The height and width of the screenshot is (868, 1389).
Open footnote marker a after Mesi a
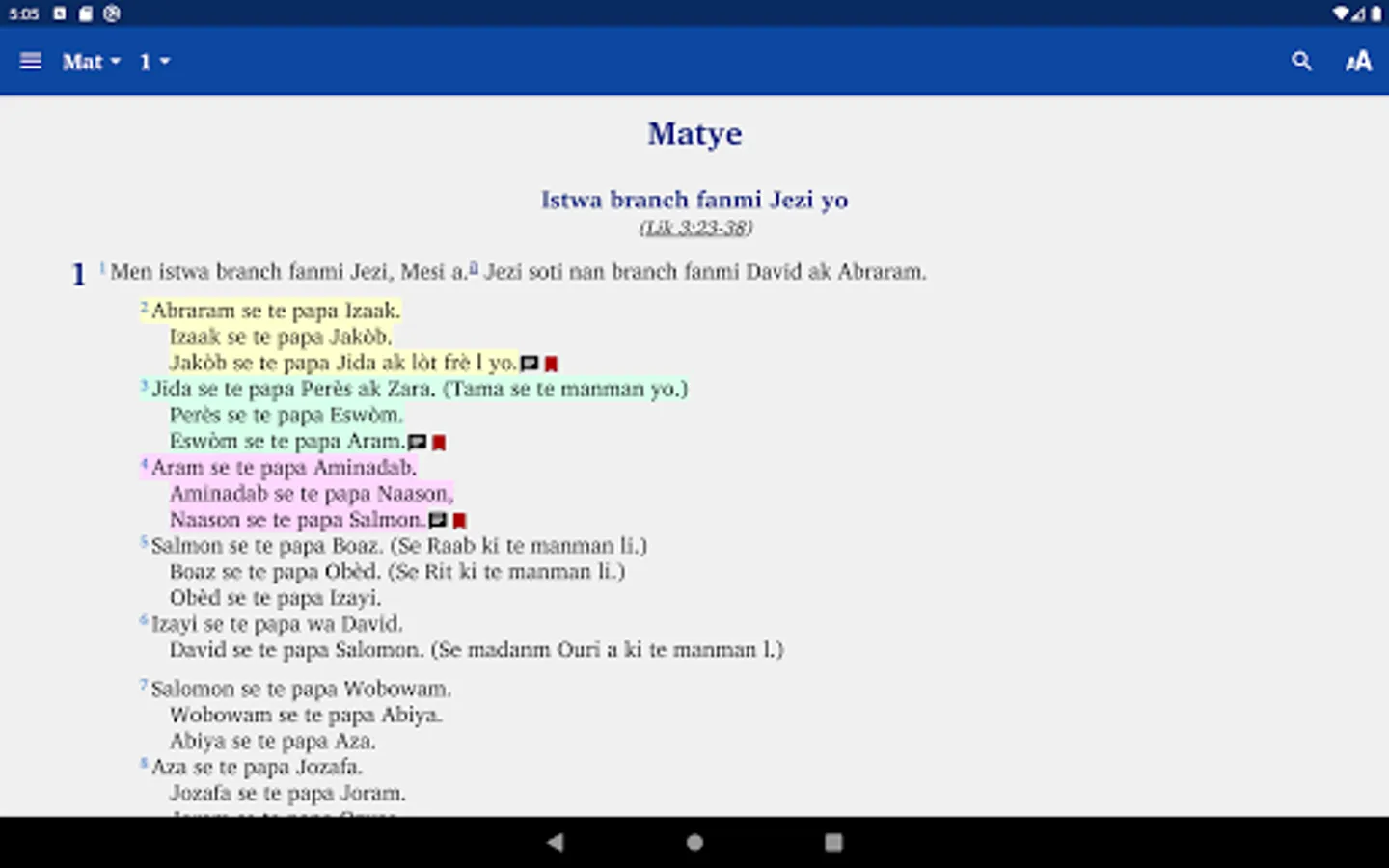(x=474, y=269)
